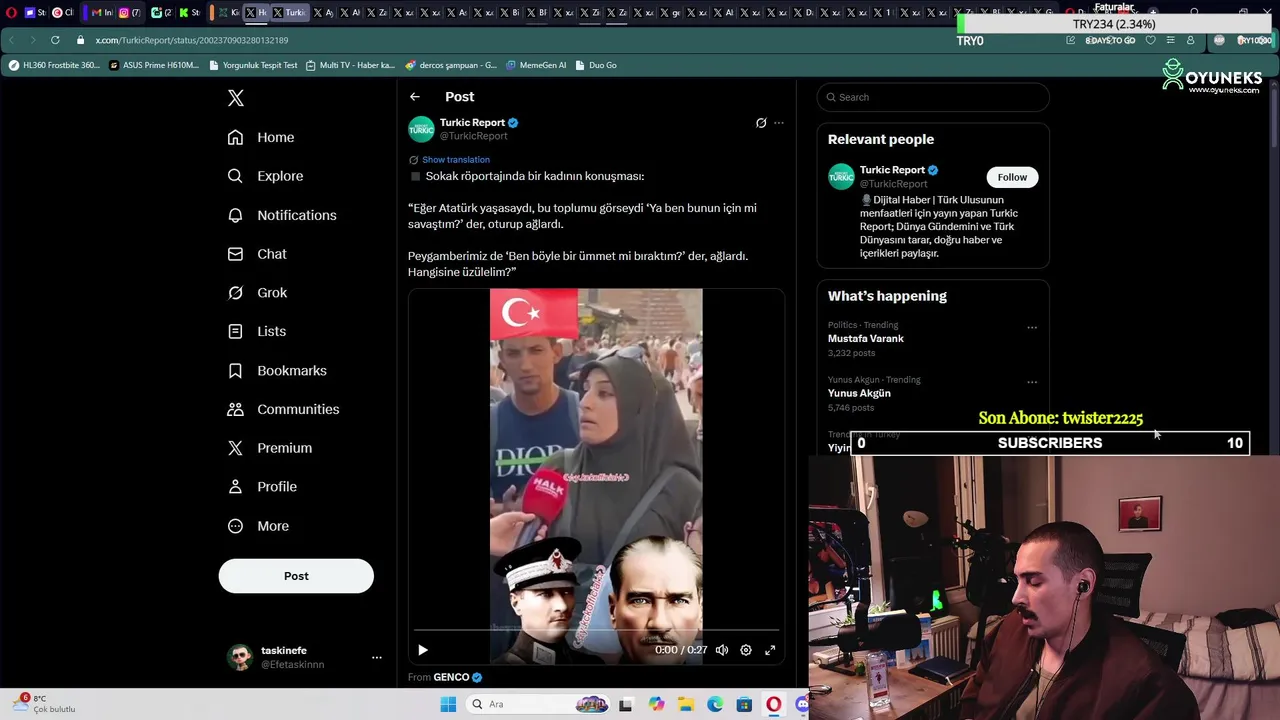
Task: Click the @TurkicReport handle on the post
Action: tap(474, 136)
